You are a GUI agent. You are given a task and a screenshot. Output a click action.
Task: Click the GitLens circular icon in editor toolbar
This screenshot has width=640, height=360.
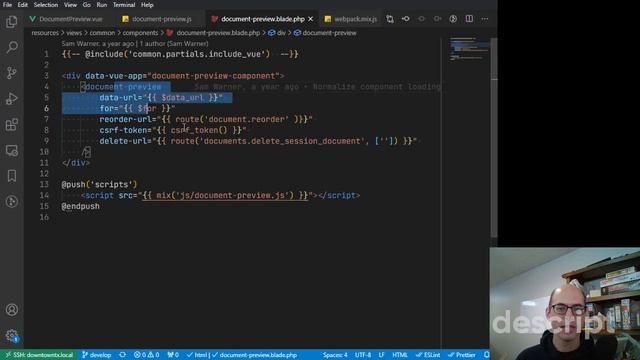[x=453, y=19]
